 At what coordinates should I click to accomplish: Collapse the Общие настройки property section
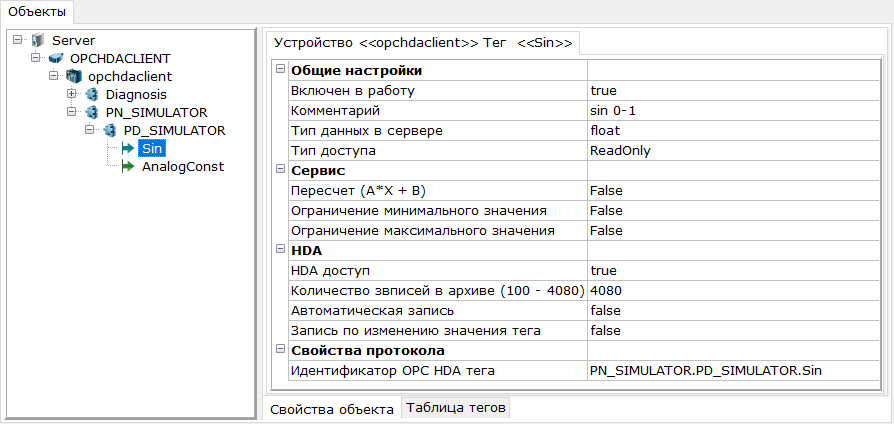280,70
